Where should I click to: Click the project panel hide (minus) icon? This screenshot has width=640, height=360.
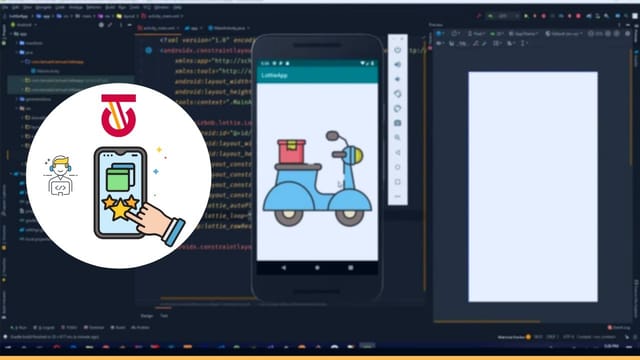129,25
